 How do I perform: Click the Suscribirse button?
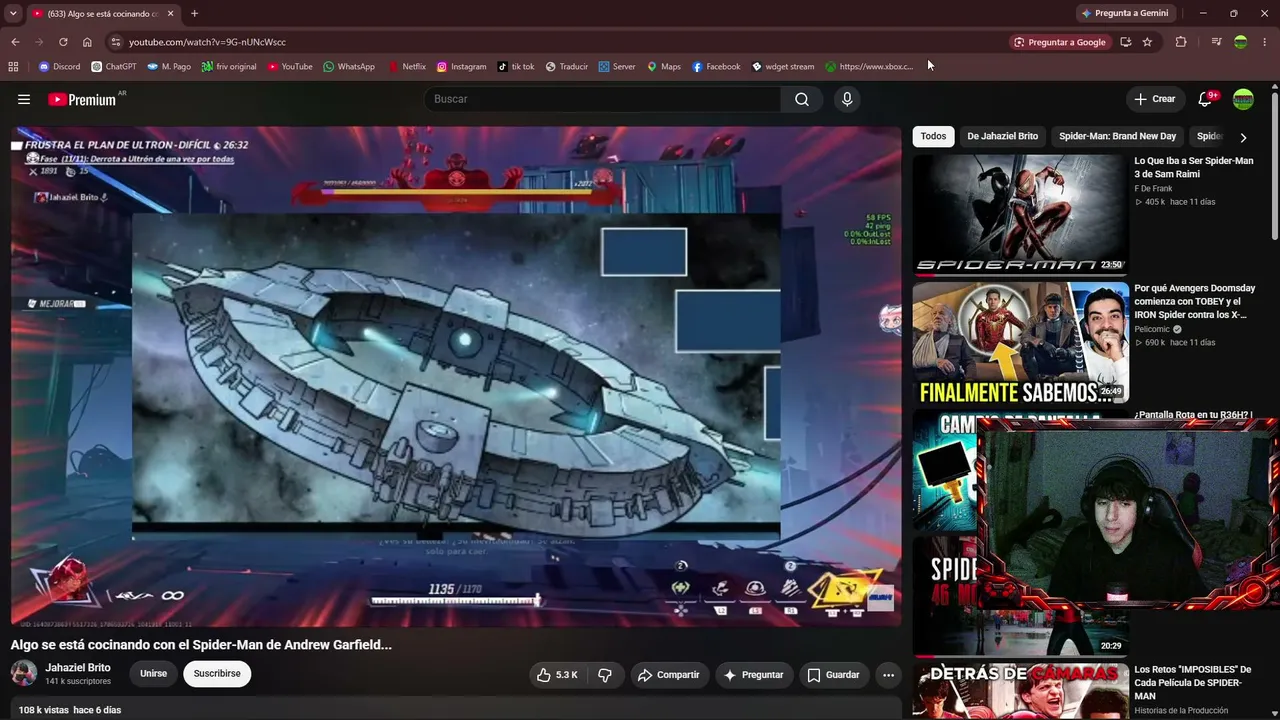[x=217, y=674]
